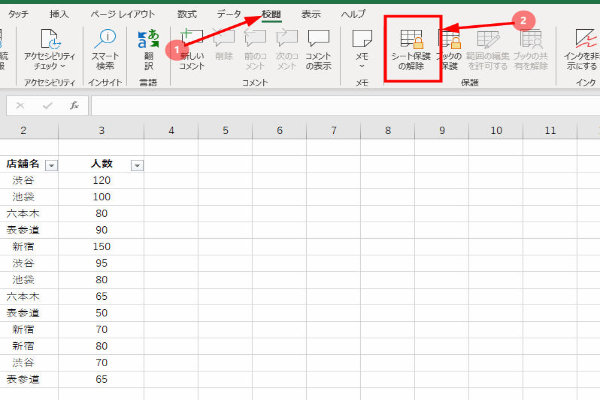Open the 店舗名 column filter dropdown
The image size is (600, 400).
(51, 164)
